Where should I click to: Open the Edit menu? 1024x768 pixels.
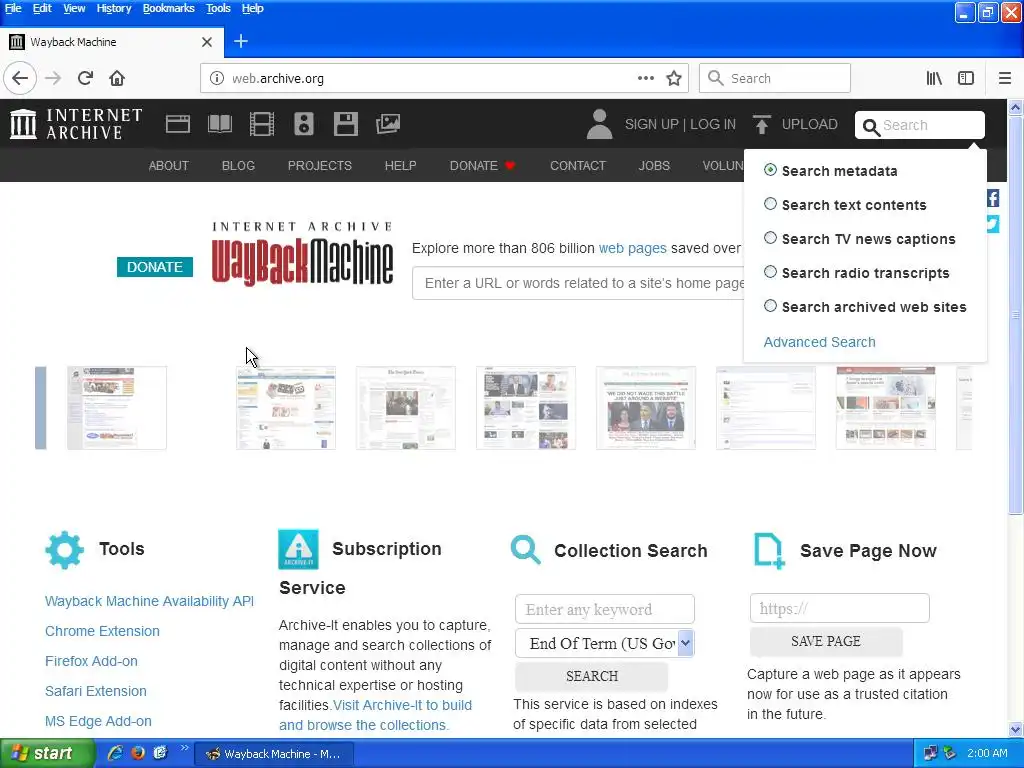(x=42, y=8)
